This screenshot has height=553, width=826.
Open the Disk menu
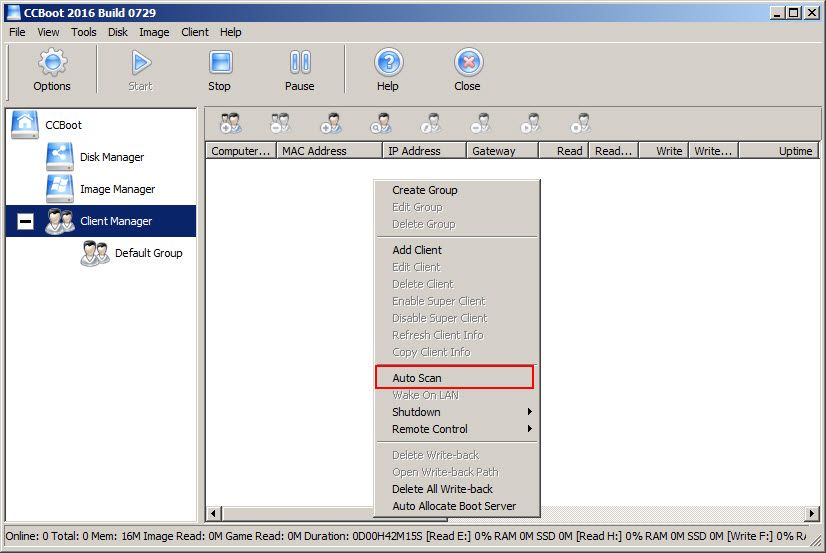[118, 32]
